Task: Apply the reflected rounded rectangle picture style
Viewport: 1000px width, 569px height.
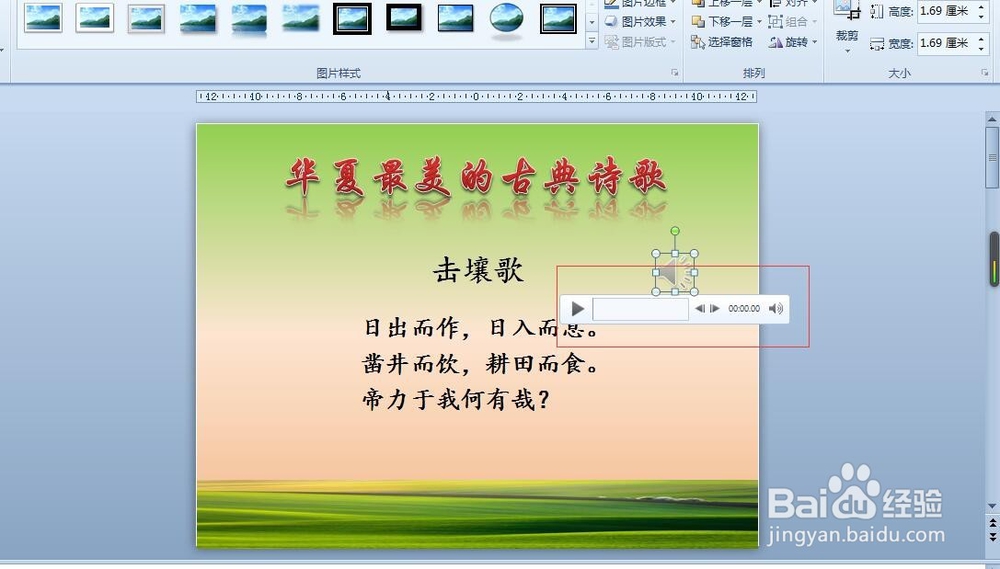Action: click(249, 18)
